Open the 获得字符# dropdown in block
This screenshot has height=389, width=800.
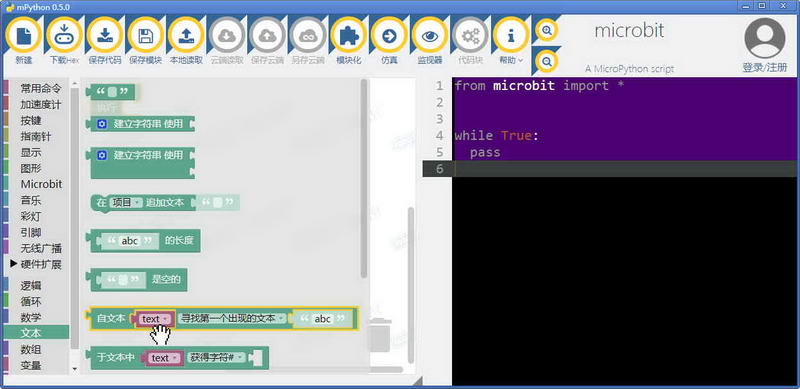point(216,357)
